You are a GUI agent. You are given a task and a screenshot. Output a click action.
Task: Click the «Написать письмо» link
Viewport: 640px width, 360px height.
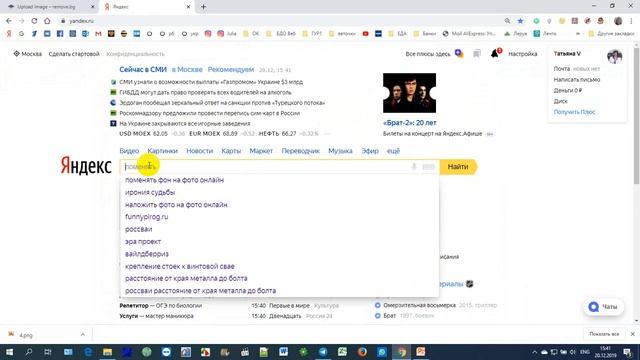click(577, 80)
